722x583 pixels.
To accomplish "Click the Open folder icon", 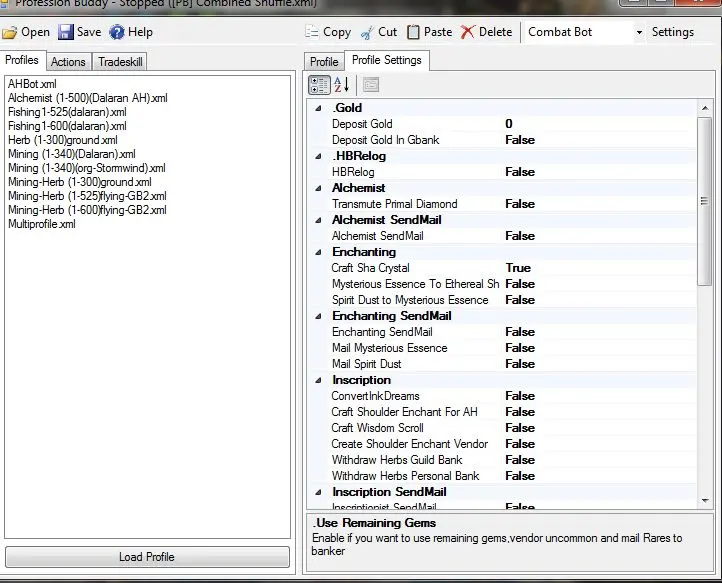I will 9,32.
